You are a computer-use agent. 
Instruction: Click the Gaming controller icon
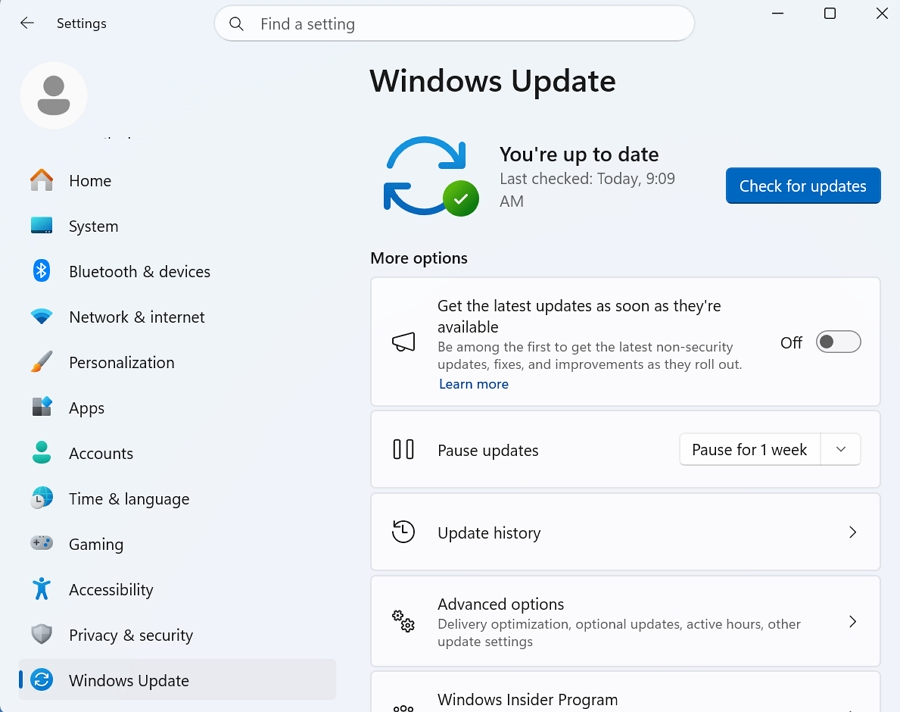point(42,544)
